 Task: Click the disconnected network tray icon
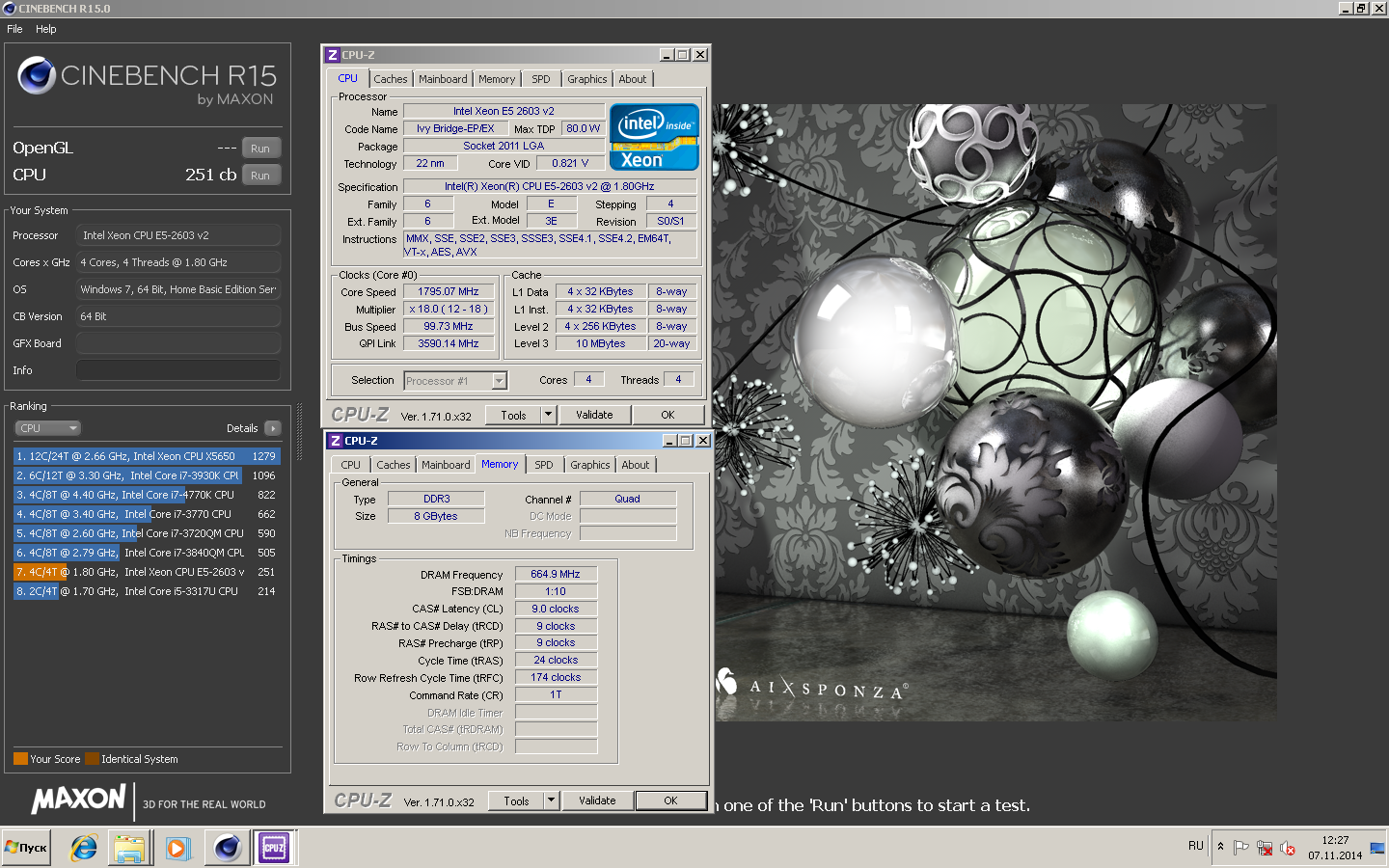coord(1265,848)
